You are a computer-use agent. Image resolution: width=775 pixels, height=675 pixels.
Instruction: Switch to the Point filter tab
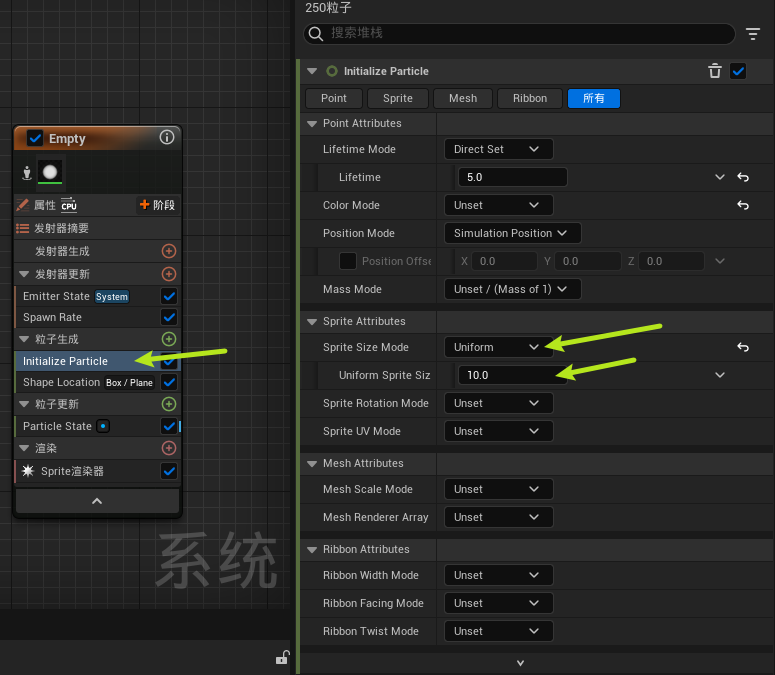point(334,98)
